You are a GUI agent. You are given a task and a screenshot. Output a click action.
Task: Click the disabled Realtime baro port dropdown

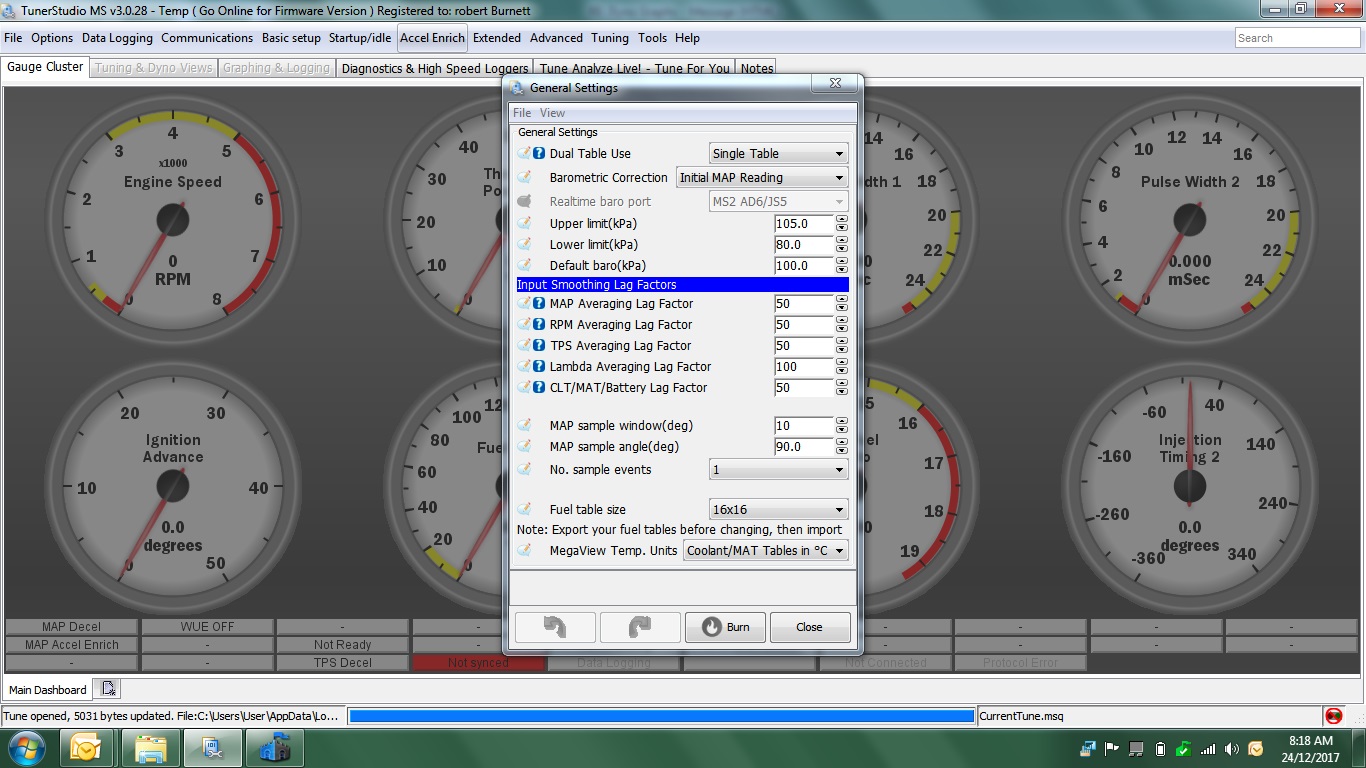point(779,201)
